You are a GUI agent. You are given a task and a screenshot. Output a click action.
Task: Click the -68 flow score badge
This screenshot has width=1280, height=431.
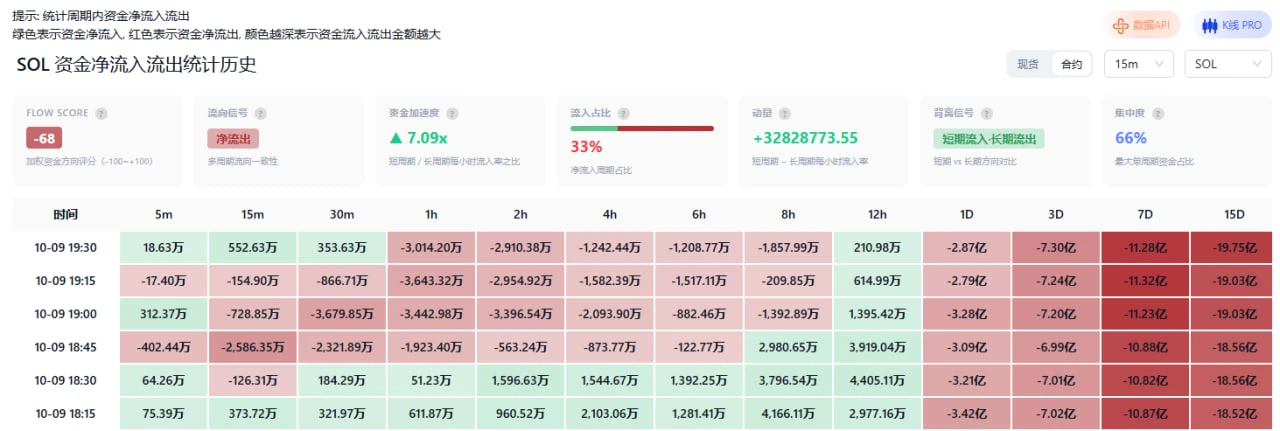44,138
